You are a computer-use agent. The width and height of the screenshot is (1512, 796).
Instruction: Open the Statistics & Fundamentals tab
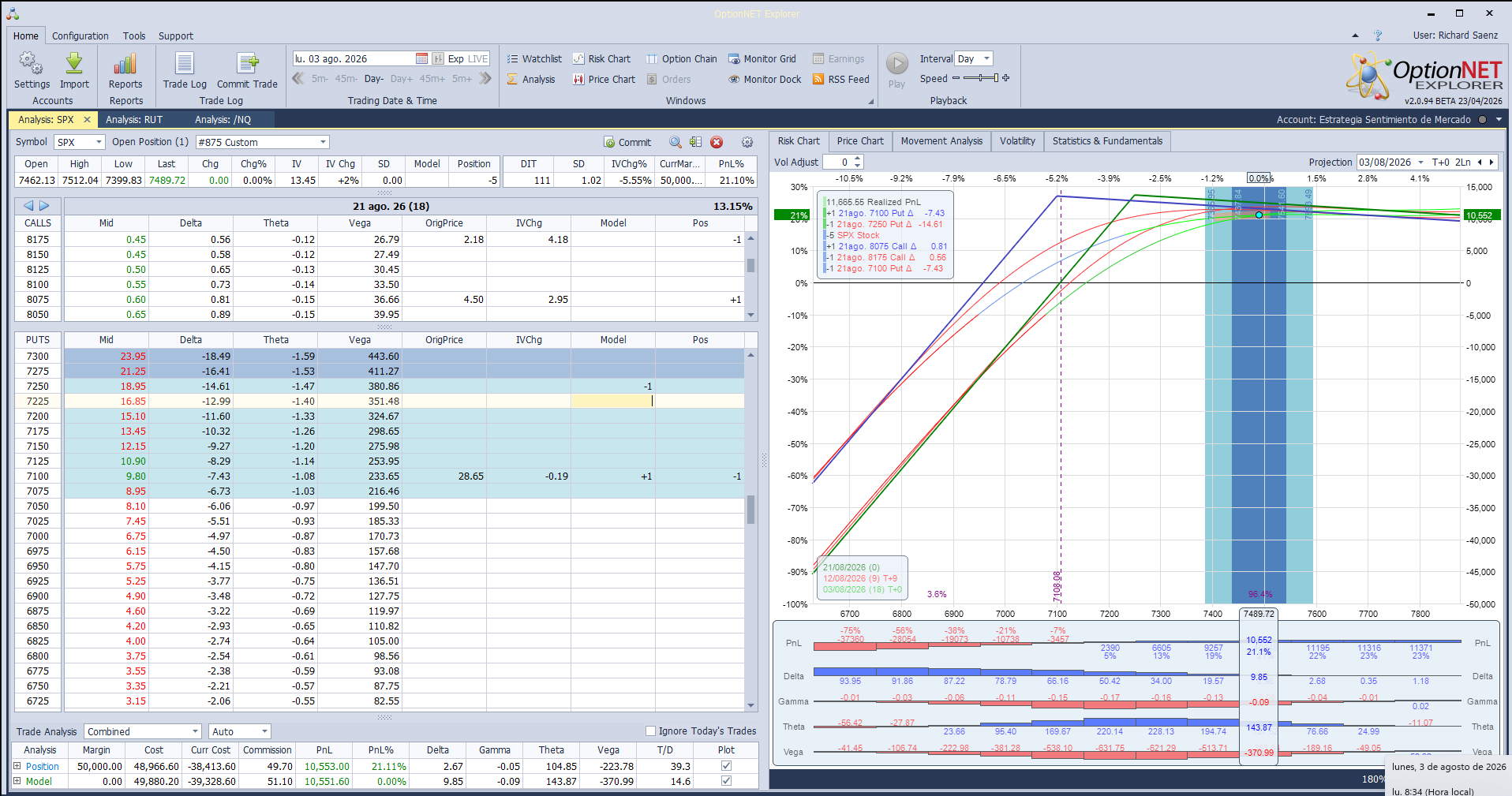(1107, 141)
